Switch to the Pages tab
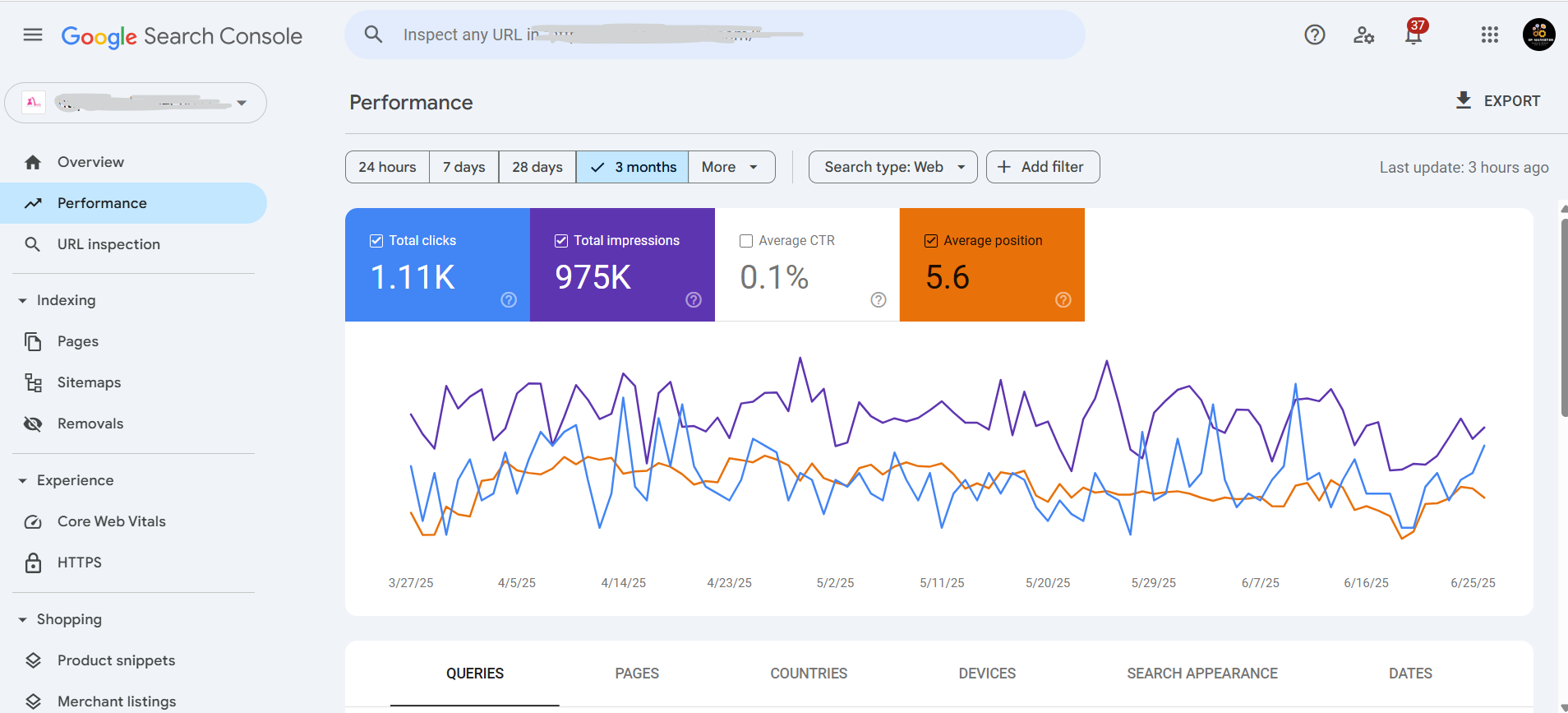The height and width of the screenshot is (713, 1568). coord(637,674)
